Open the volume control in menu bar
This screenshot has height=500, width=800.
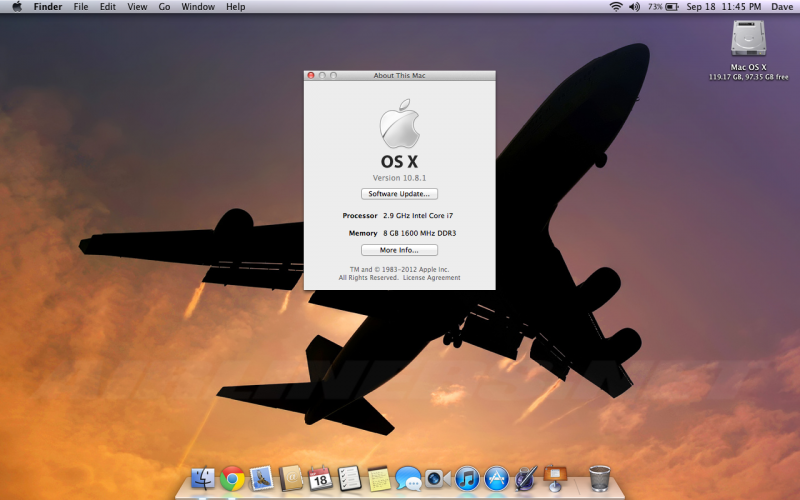634,7
